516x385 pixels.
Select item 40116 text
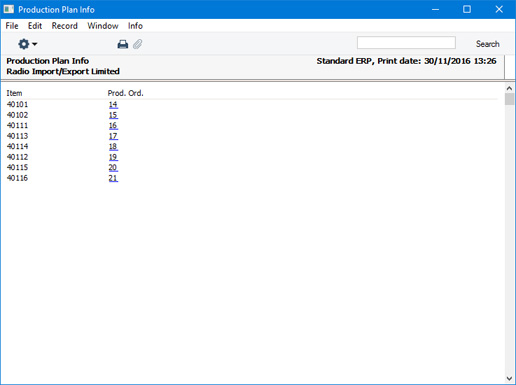coord(17,178)
